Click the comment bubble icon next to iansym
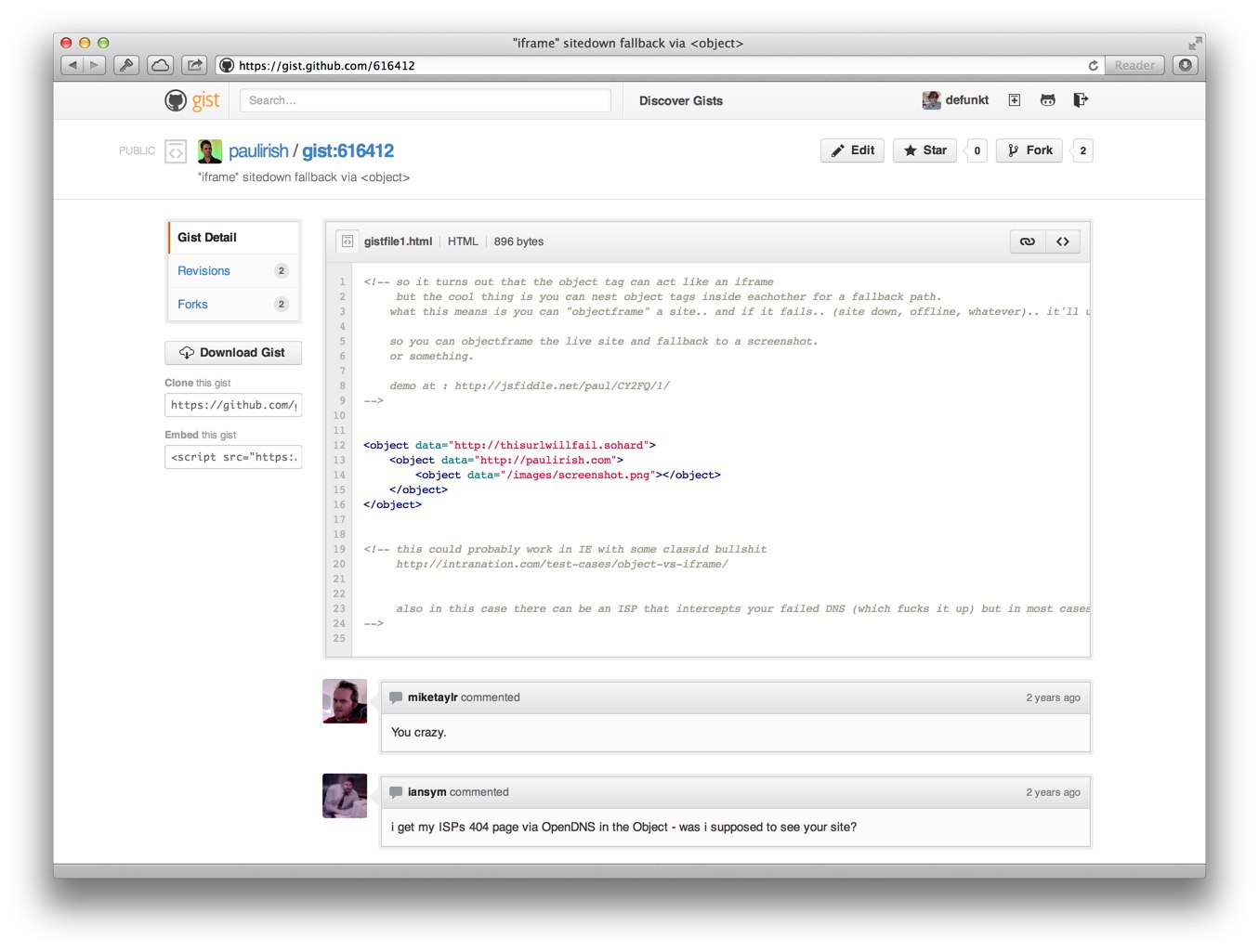This screenshot has width=1259, height=952. pyautogui.click(x=396, y=792)
